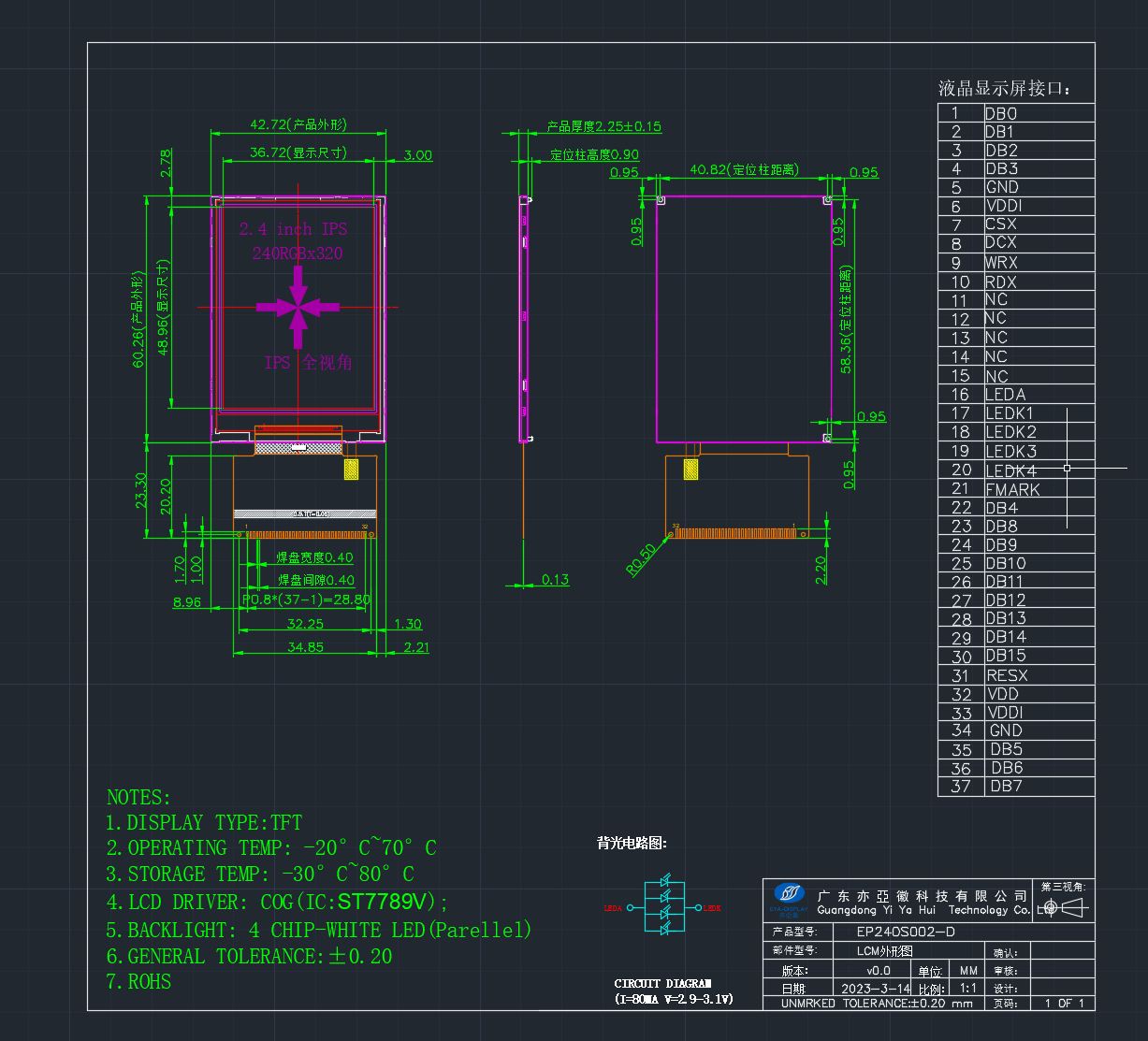Click the "P0.8*(37-1)=28.80" pitch dimension
The width and height of the screenshot is (1148, 1041).
click(x=306, y=599)
